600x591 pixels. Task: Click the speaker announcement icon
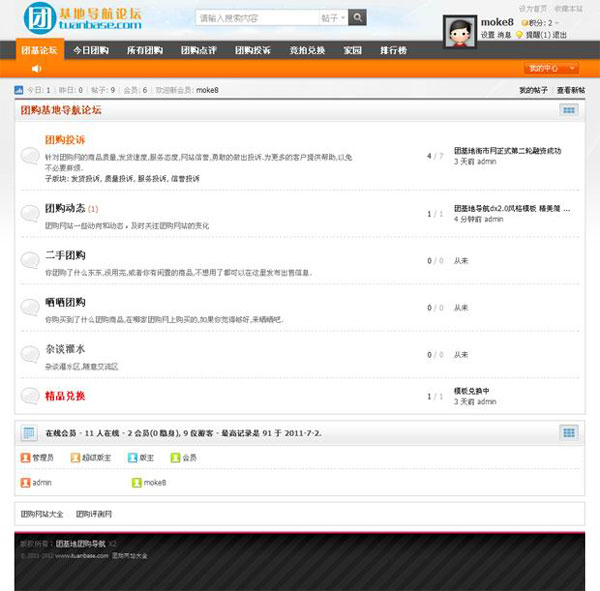tap(36, 68)
